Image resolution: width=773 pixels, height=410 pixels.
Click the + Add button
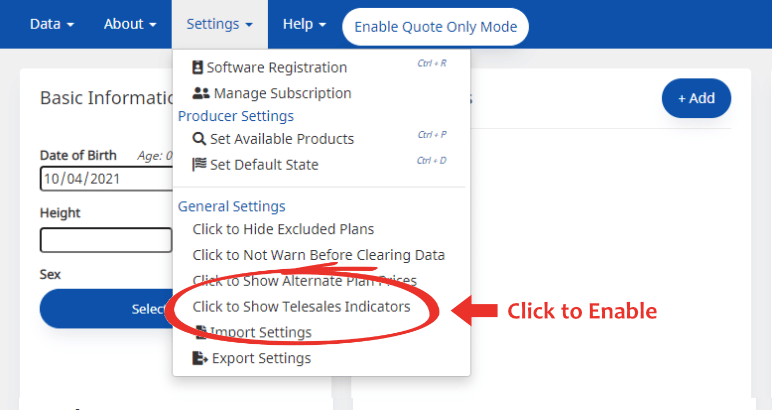696,98
